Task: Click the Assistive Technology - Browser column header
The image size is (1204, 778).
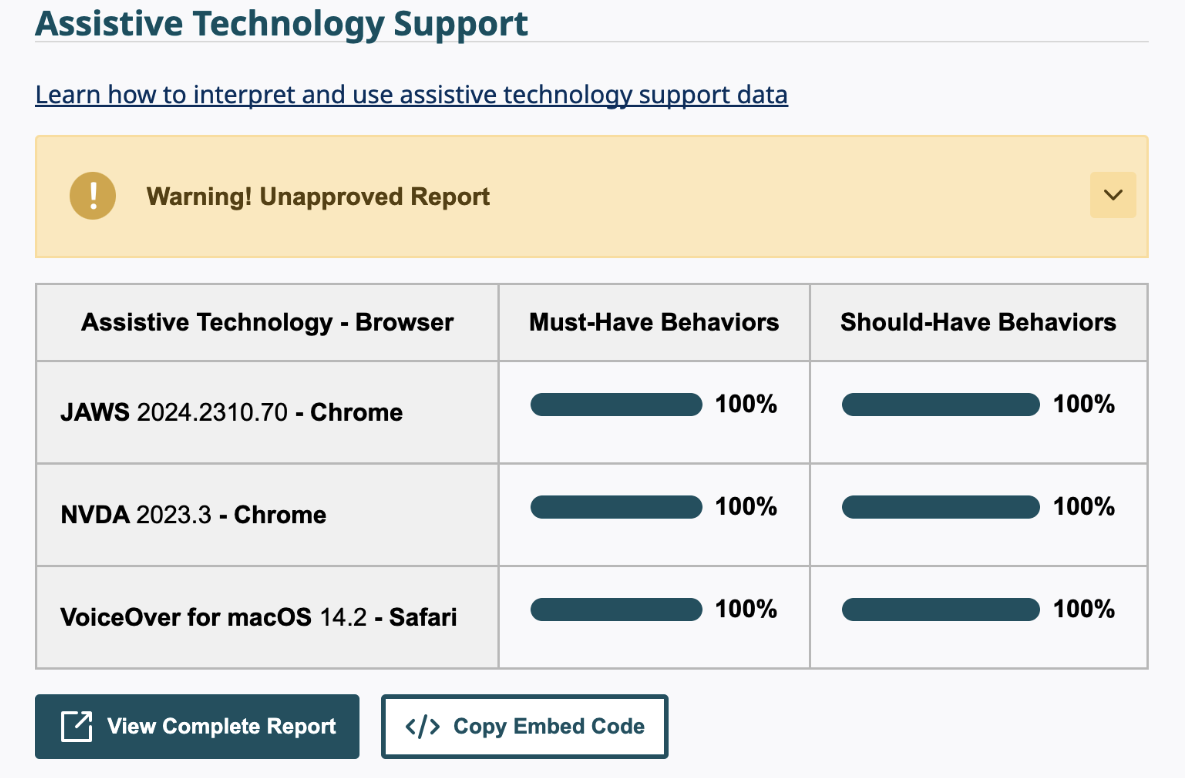Action: tap(266, 322)
